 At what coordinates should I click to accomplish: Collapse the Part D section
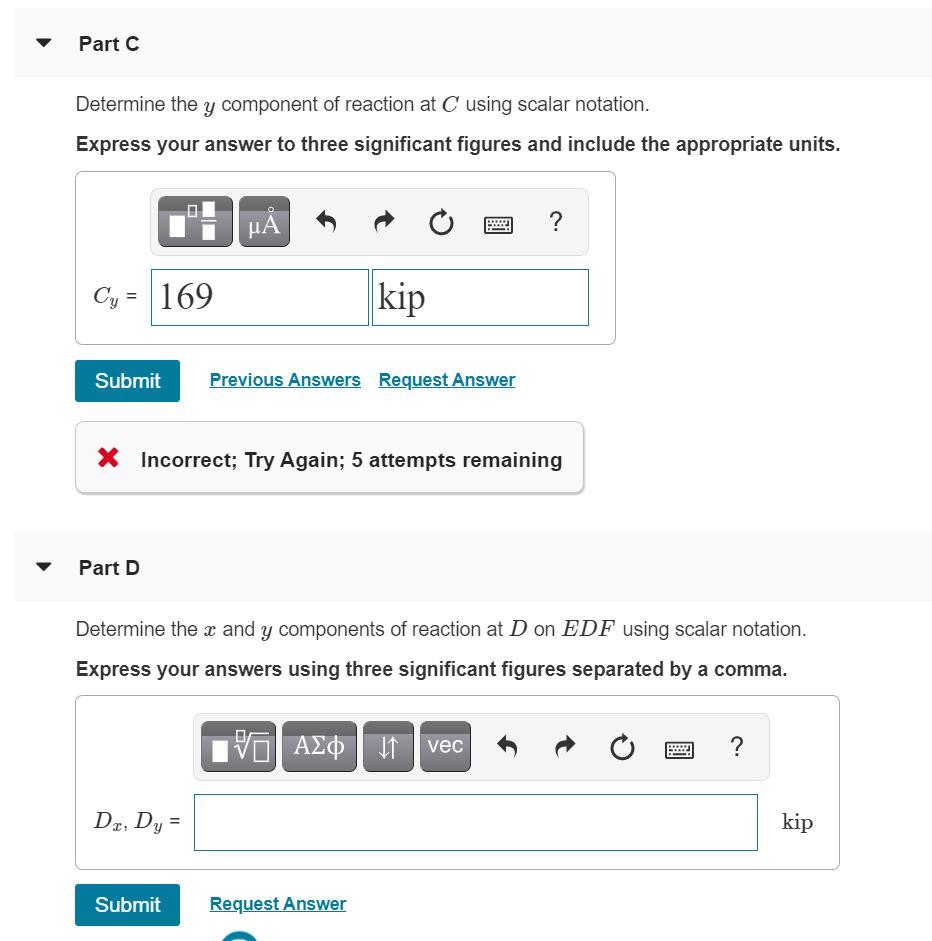[44, 567]
